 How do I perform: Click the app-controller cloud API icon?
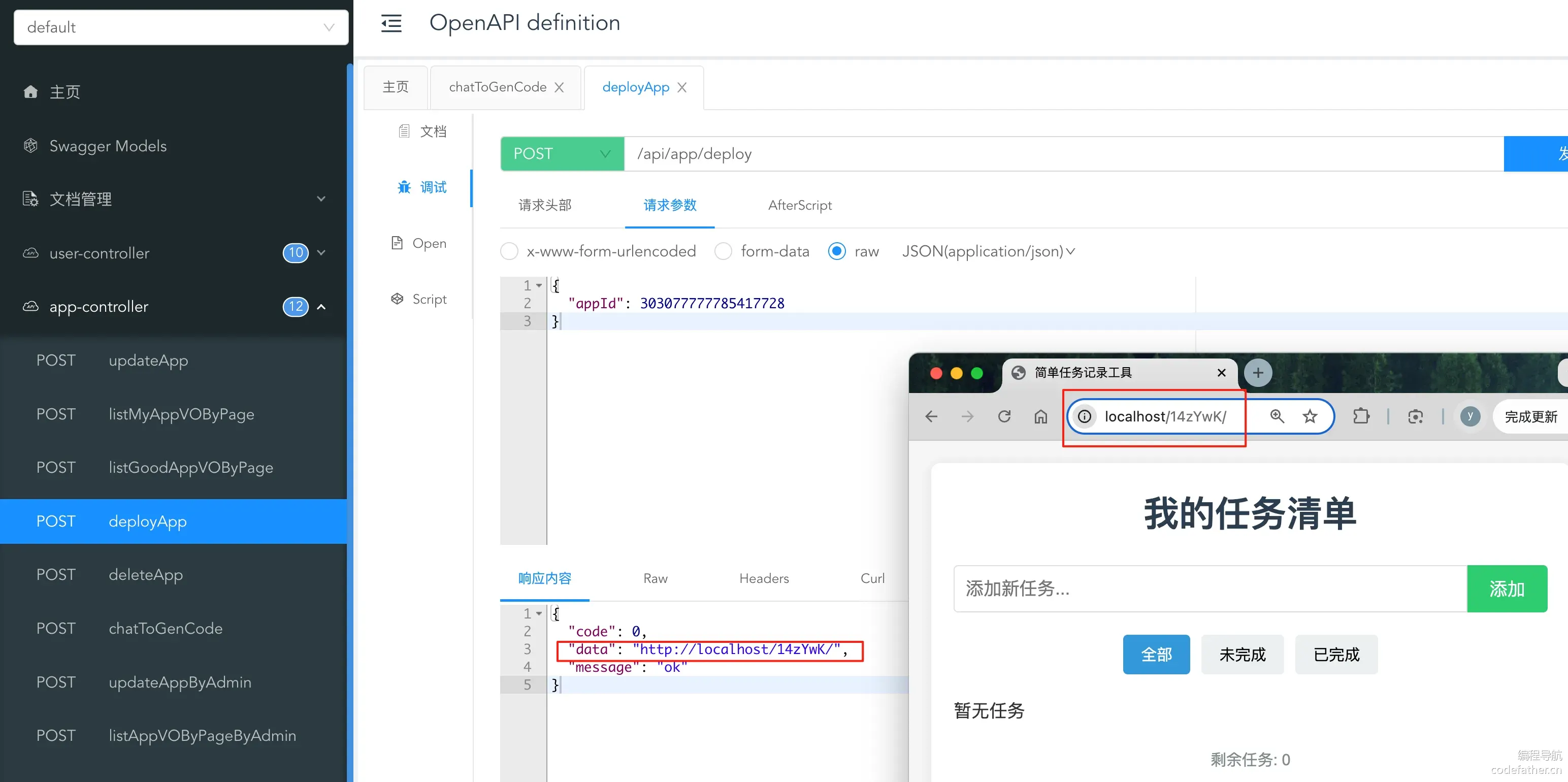click(x=30, y=306)
